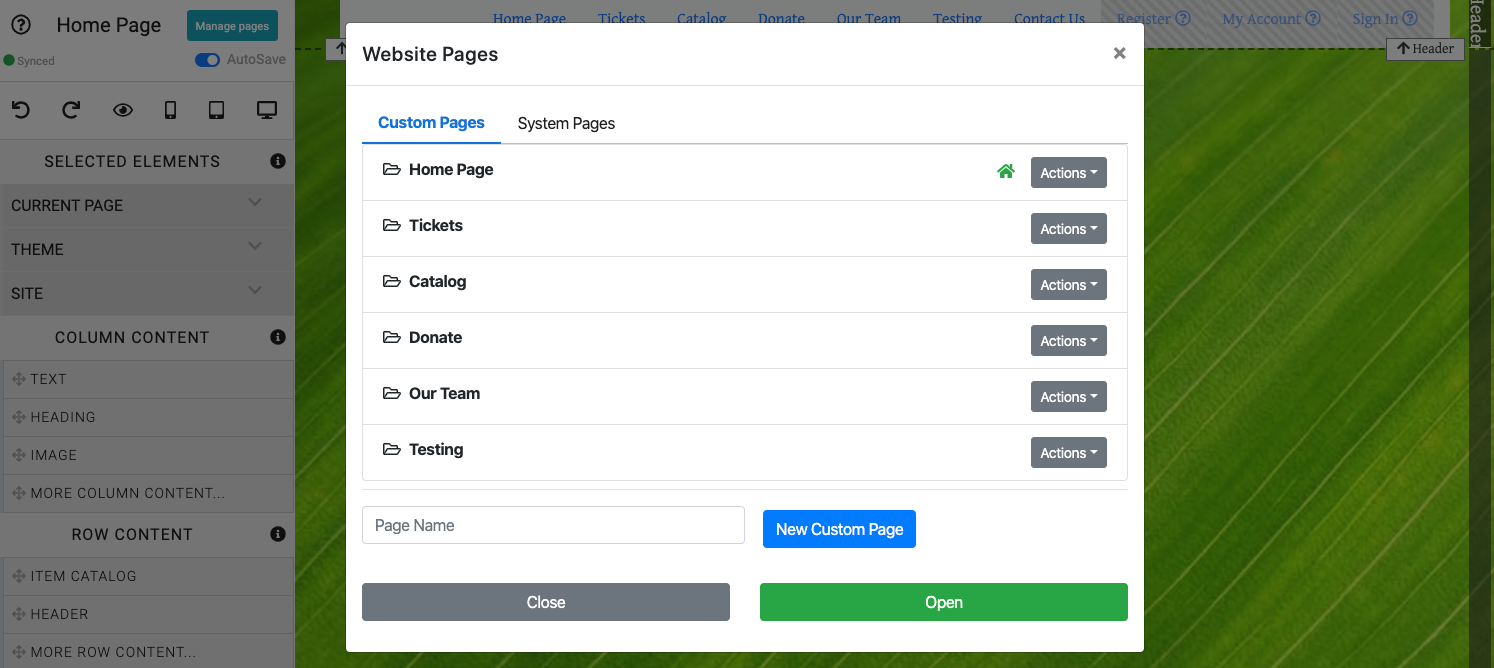Open the Actions dropdown for Our Team
Screen dimensions: 1494x668
point(1068,397)
